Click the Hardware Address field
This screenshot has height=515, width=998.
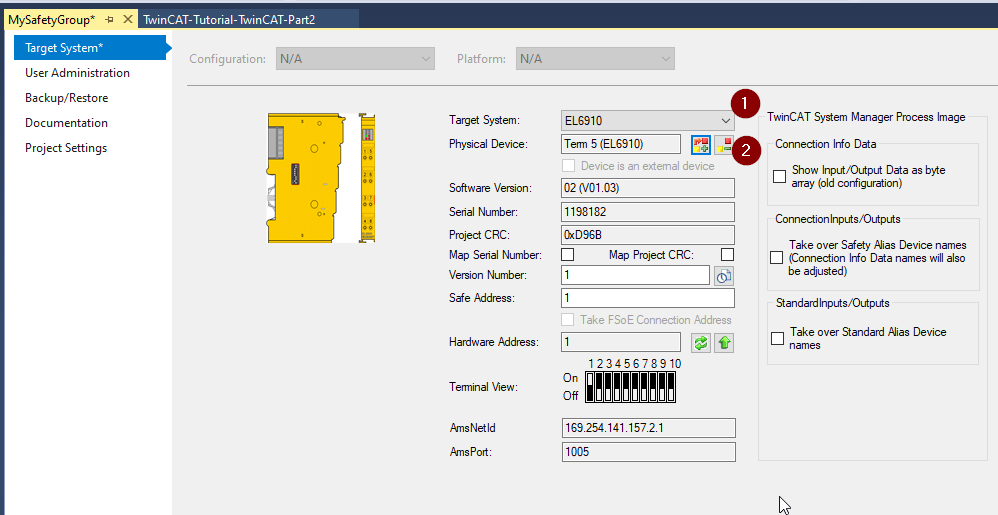pyautogui.click(x=621, y=342)
